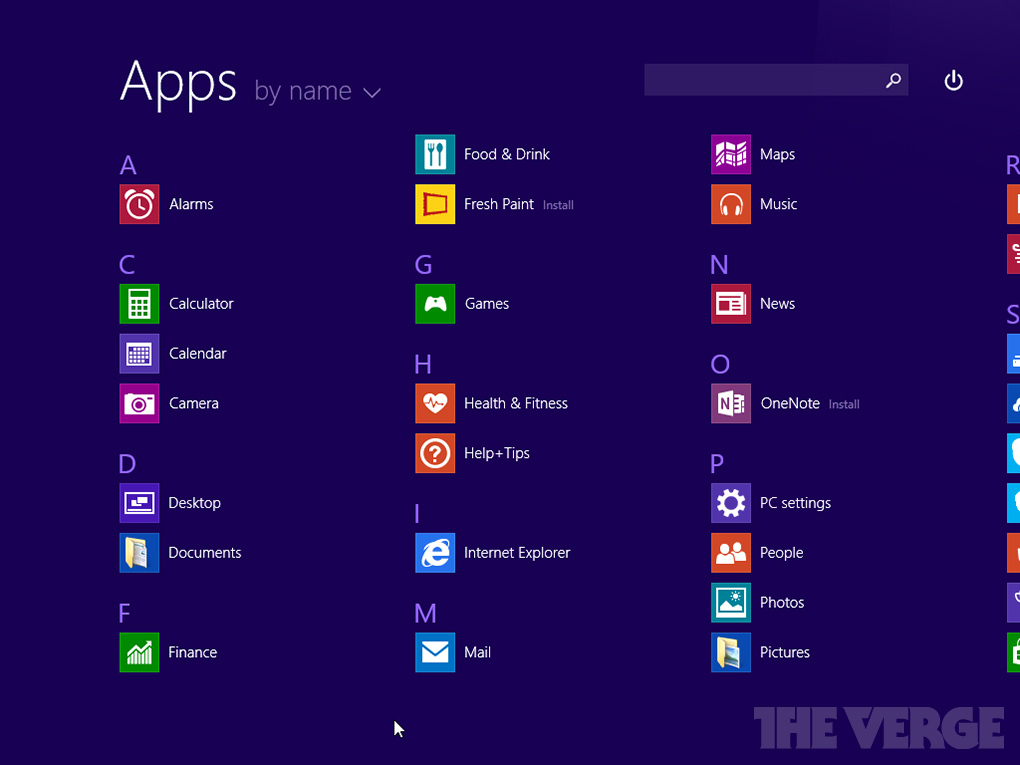
Task: Open the PC settings gear icon
Action: click(x=731, y=503)
